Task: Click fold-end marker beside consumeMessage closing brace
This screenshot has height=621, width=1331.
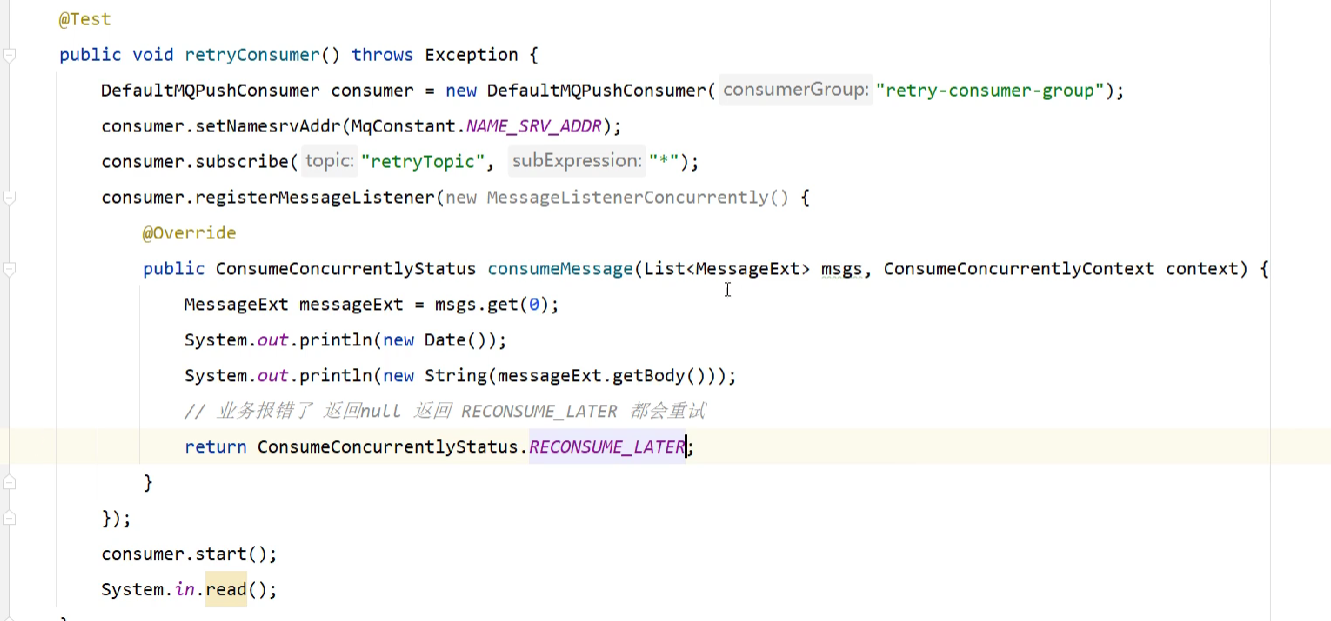Action: coord(9,483)
